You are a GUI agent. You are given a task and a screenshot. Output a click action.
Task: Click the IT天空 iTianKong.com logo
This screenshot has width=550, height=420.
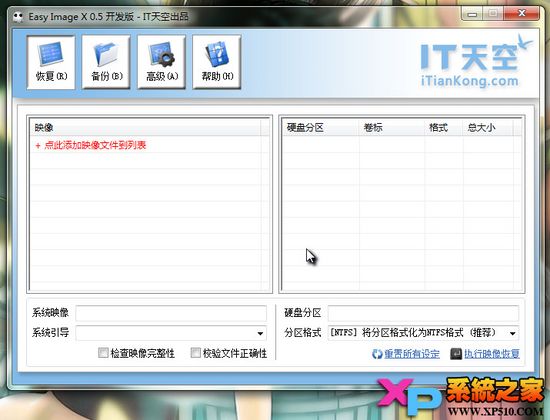(475, 61)
